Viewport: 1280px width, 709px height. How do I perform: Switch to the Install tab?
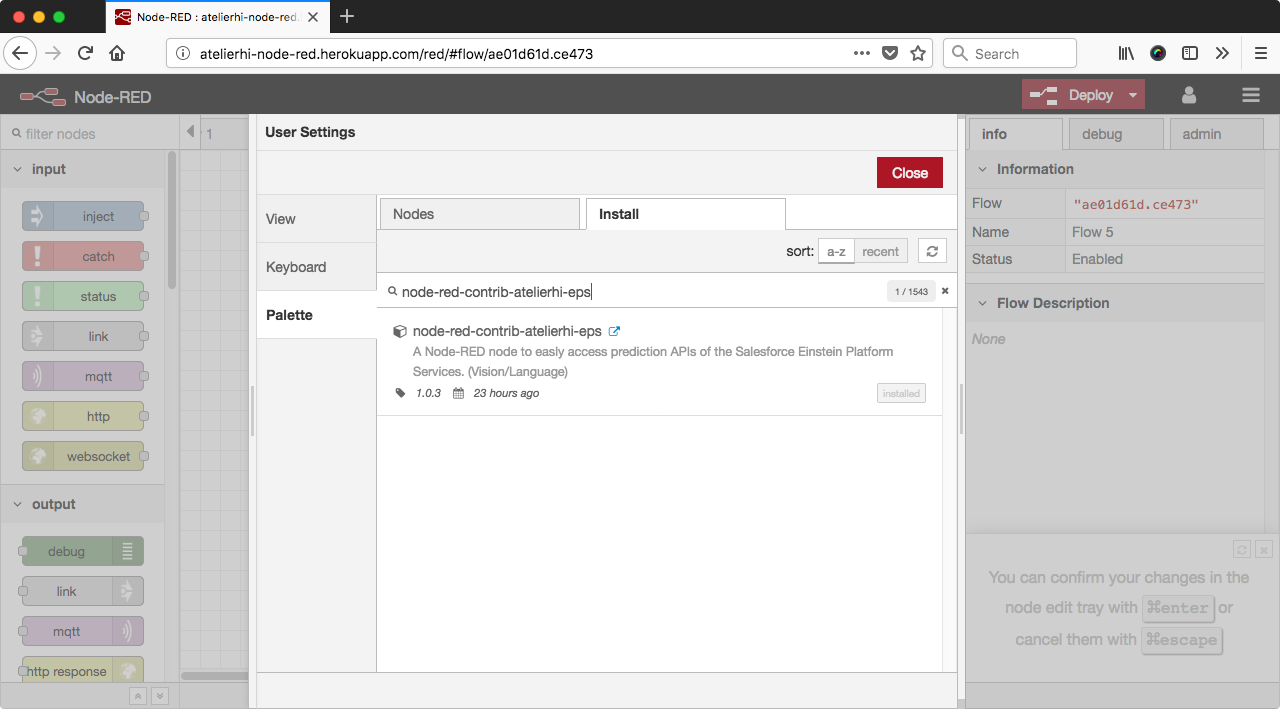(x=686, y=214)
